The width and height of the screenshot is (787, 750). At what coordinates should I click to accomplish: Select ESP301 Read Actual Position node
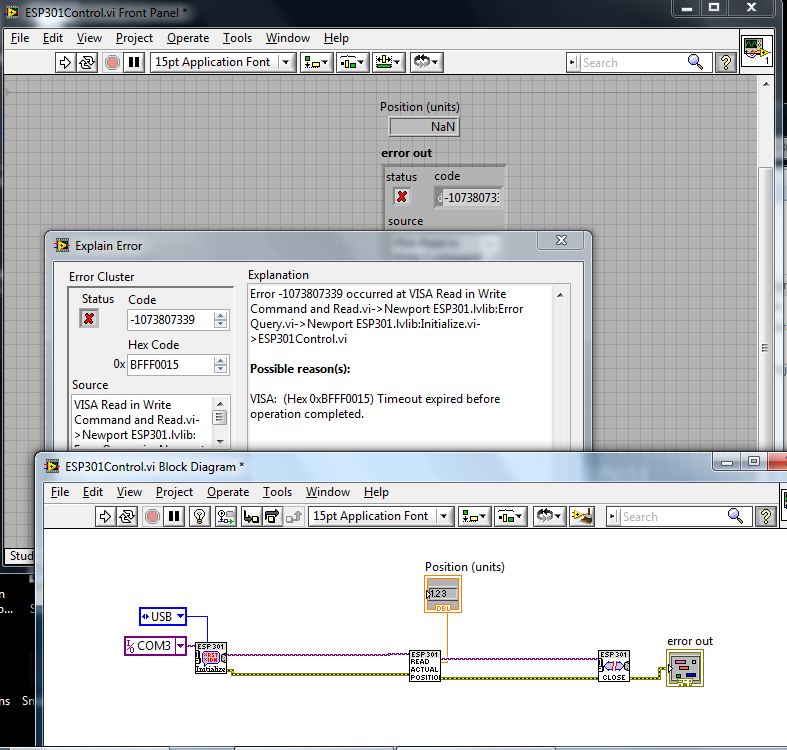425,666
